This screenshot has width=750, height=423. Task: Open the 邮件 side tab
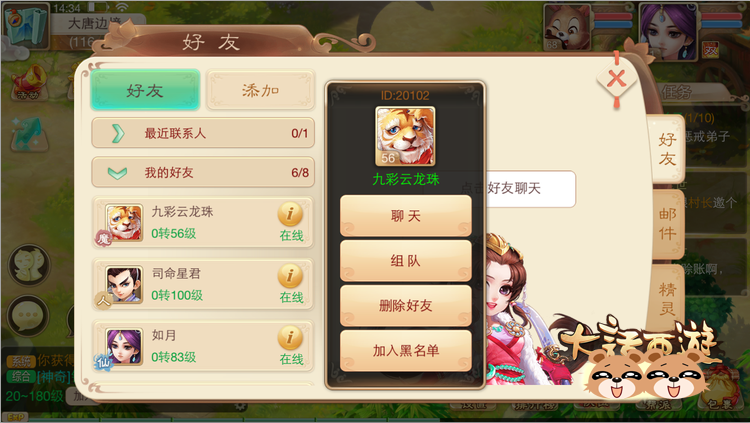point(667,224)
